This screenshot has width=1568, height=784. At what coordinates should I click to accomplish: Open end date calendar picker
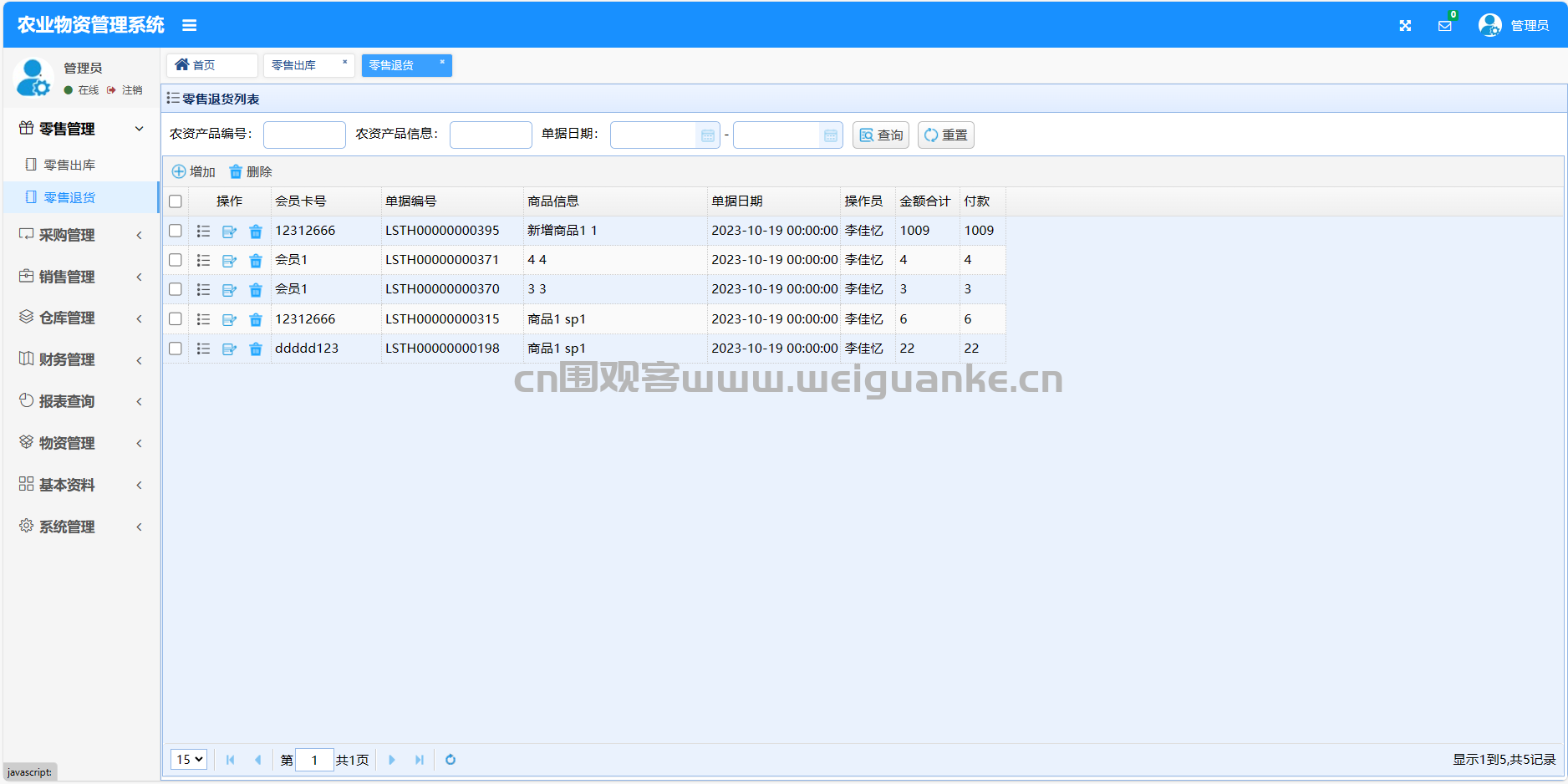pyautogui.click(x=831, y=135)
